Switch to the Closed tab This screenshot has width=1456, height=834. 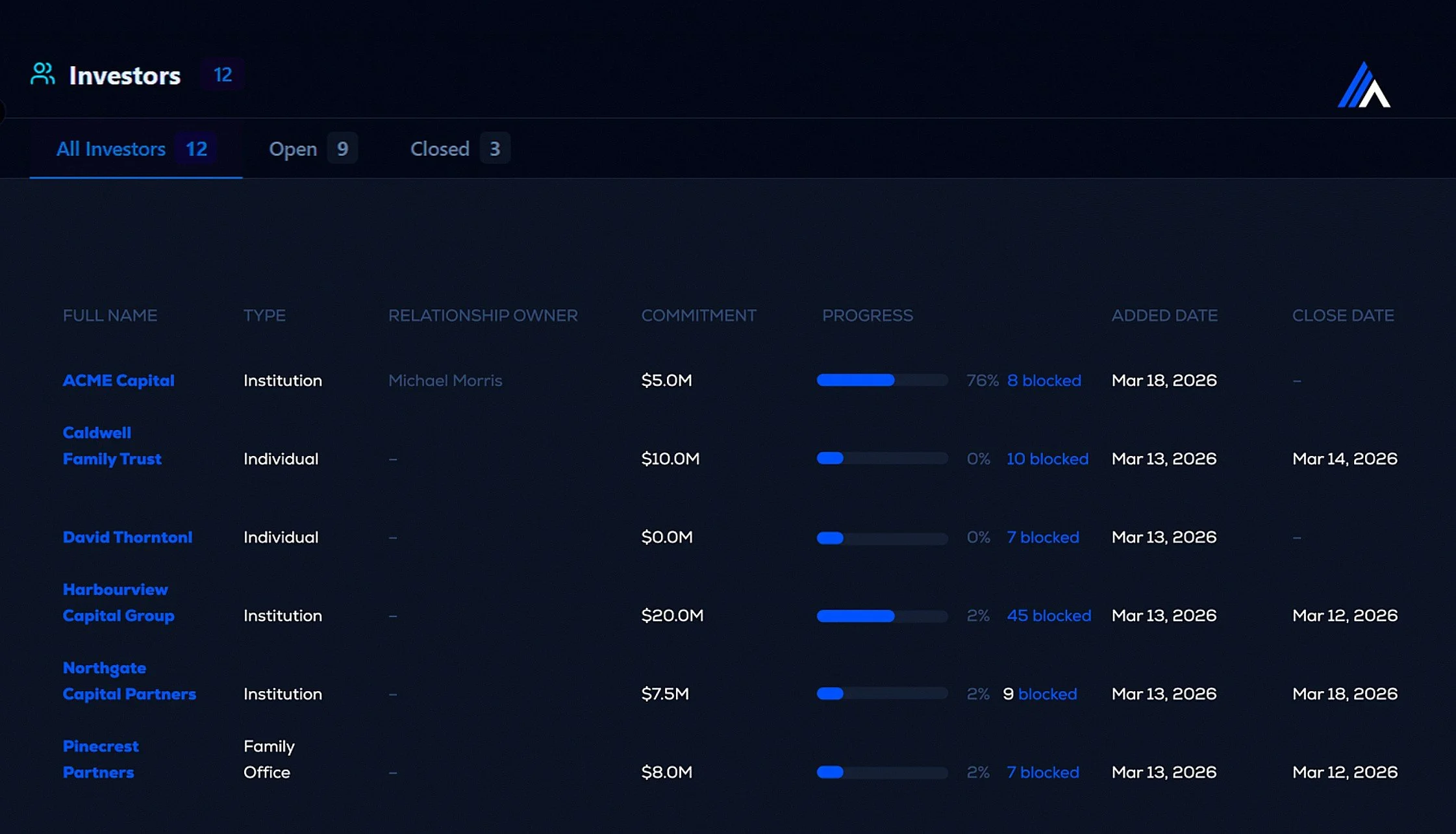click(x=460, y=149)
